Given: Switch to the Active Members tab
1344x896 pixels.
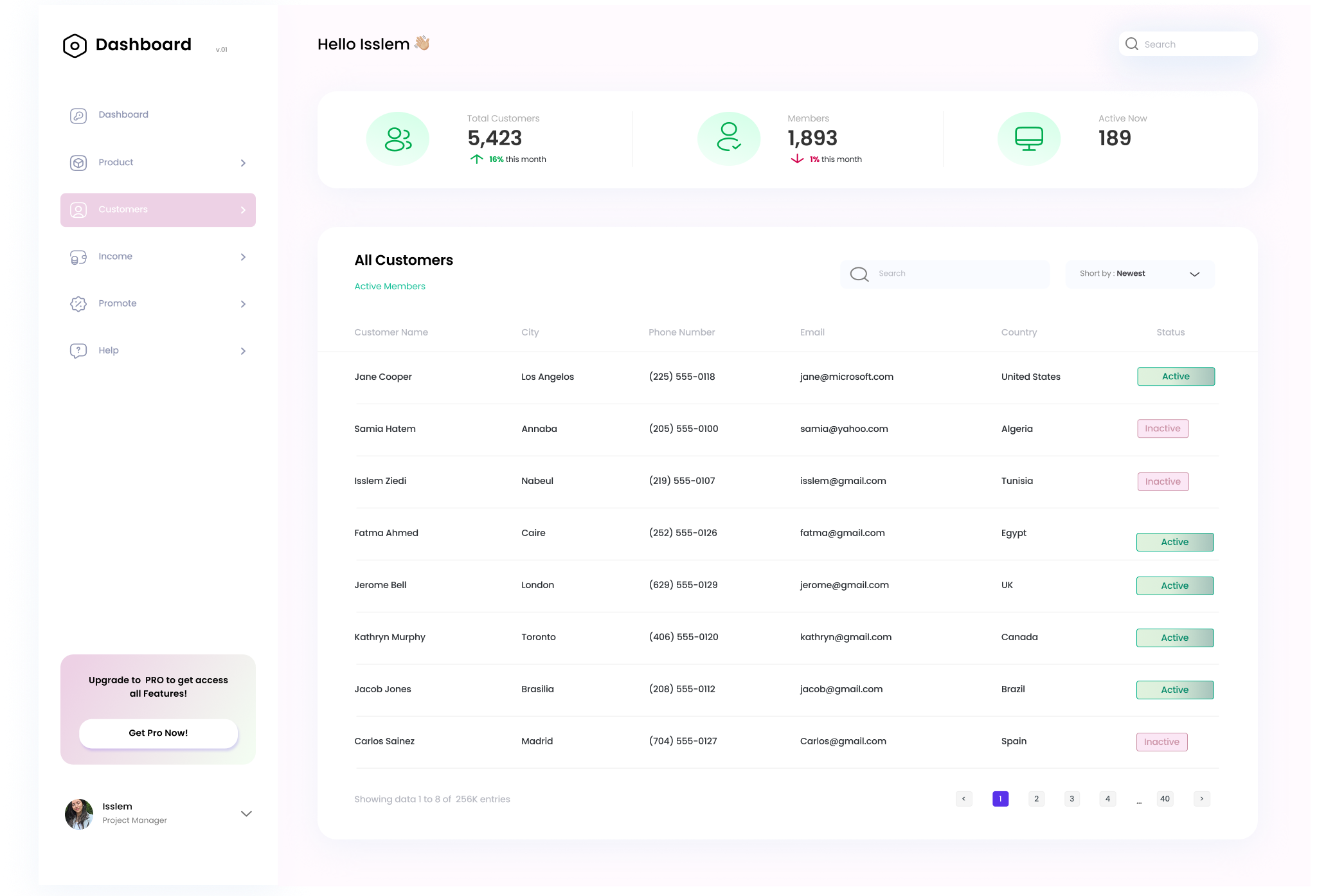Looking at the screenshot, I should [x=390, y=285].
